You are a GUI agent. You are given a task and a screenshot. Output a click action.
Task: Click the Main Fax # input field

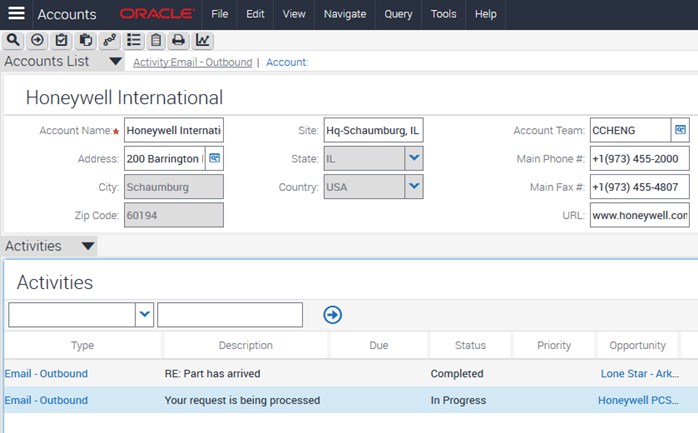click(640, 186)
